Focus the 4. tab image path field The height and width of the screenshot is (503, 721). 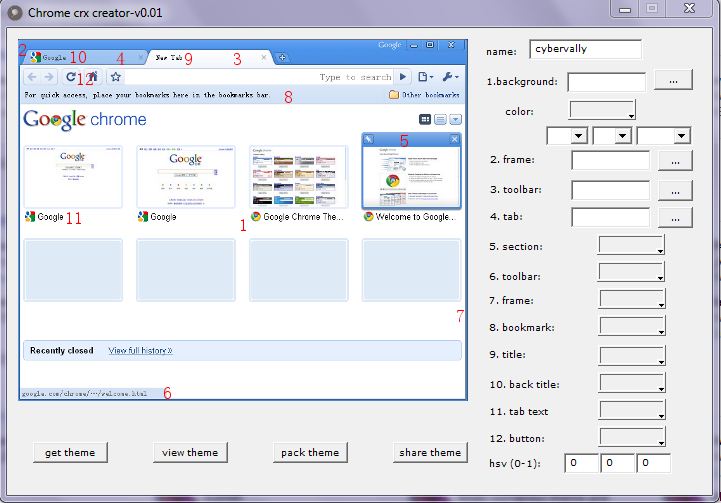611,217
